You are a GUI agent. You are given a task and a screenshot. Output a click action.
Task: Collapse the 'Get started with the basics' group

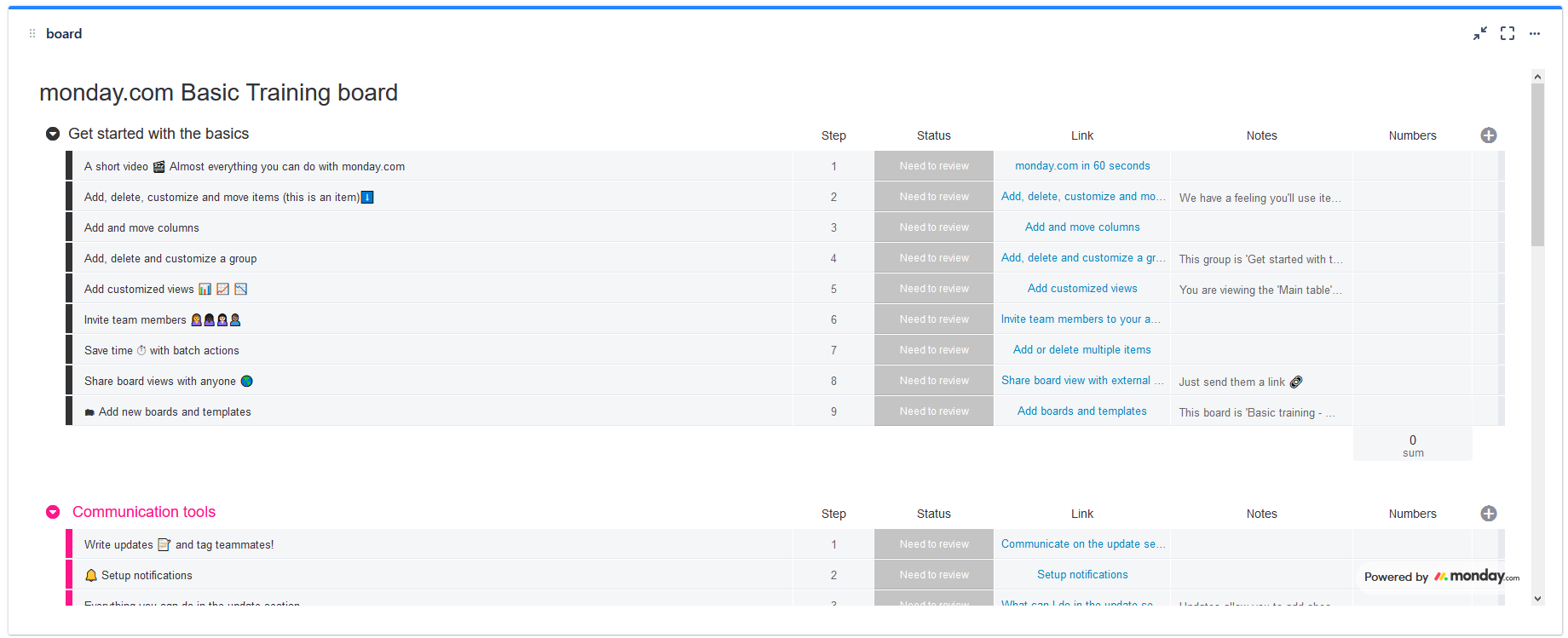coord(53,134)
